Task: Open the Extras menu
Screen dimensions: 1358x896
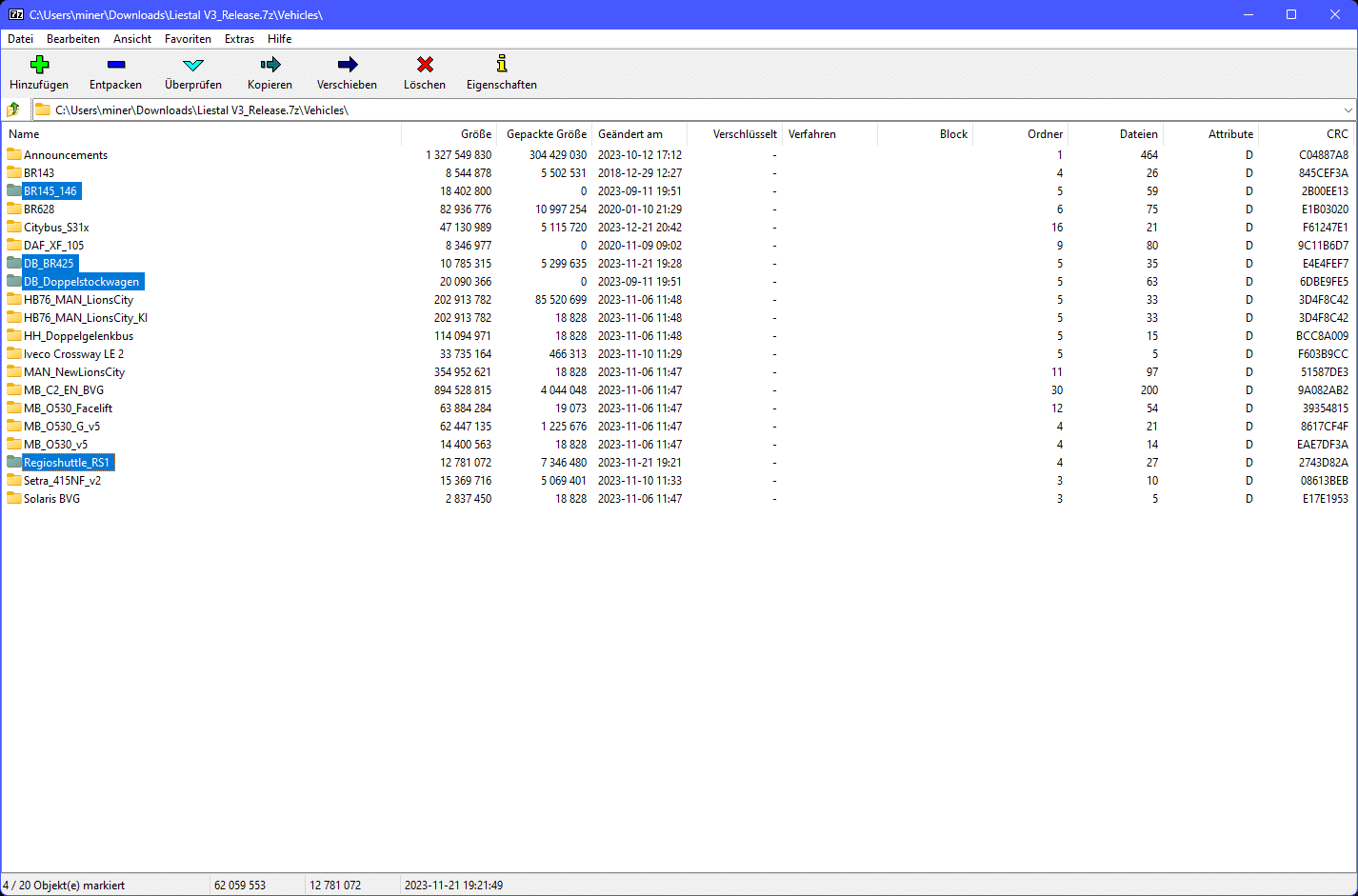Action: [239, 39]
